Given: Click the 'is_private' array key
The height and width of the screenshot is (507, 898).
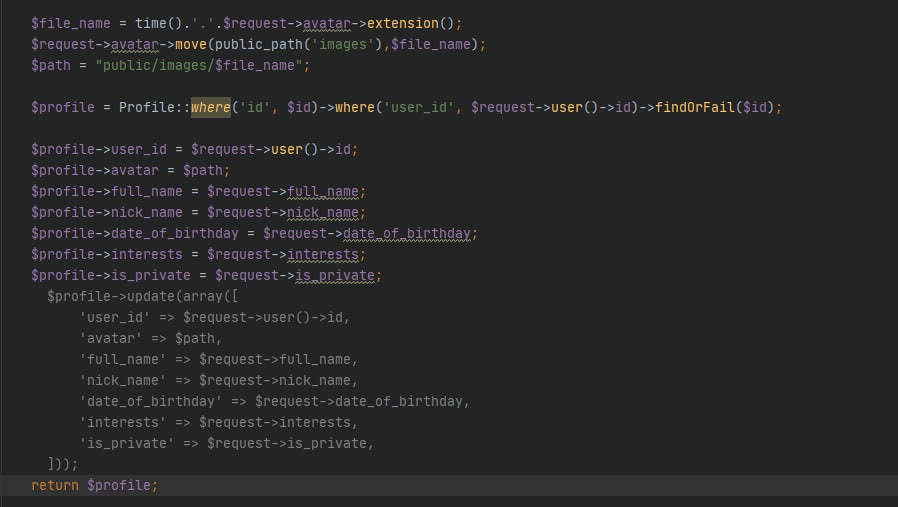Looking at the screenshot, I should tap(127, 443).
